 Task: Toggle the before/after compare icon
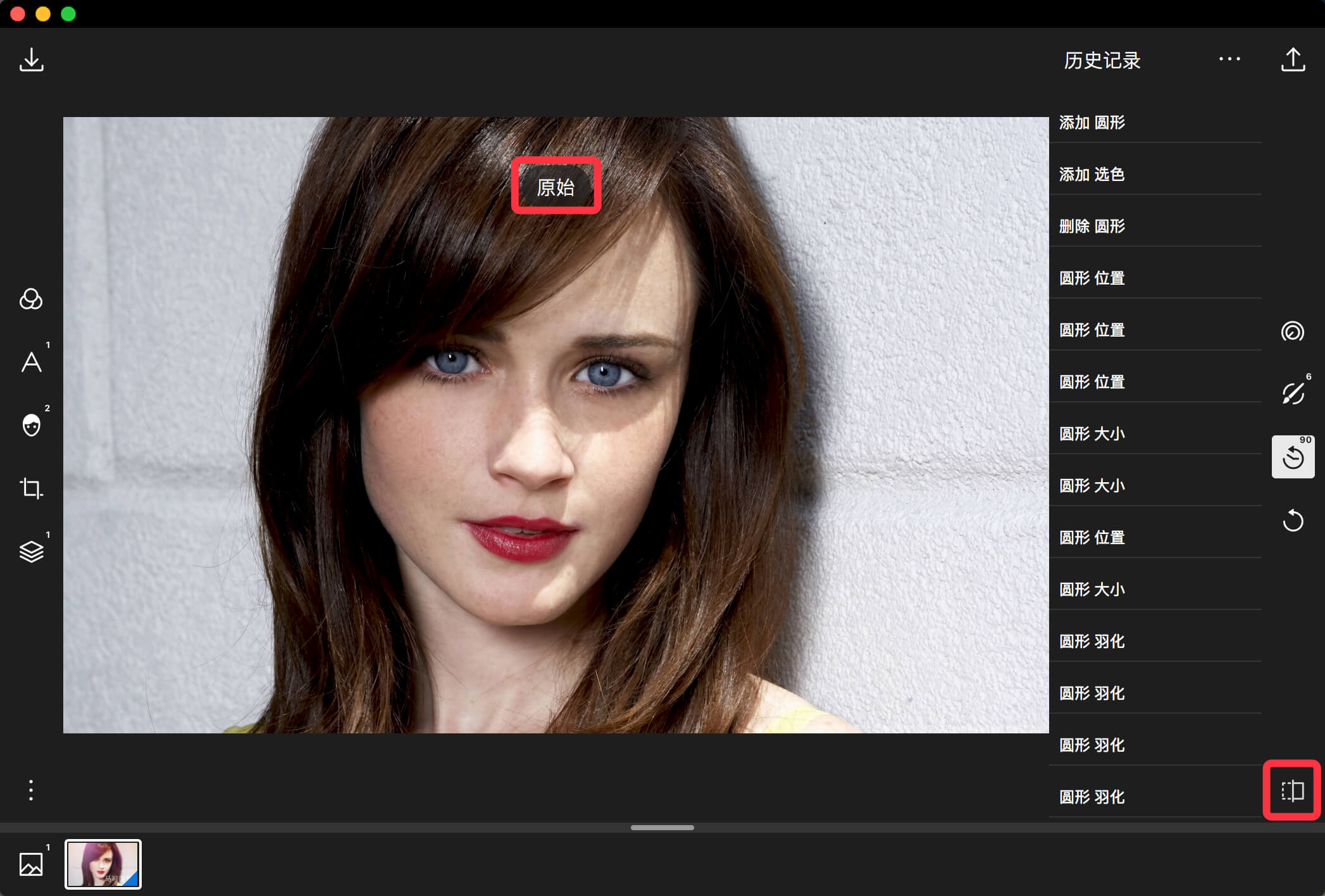(1293, 790)
